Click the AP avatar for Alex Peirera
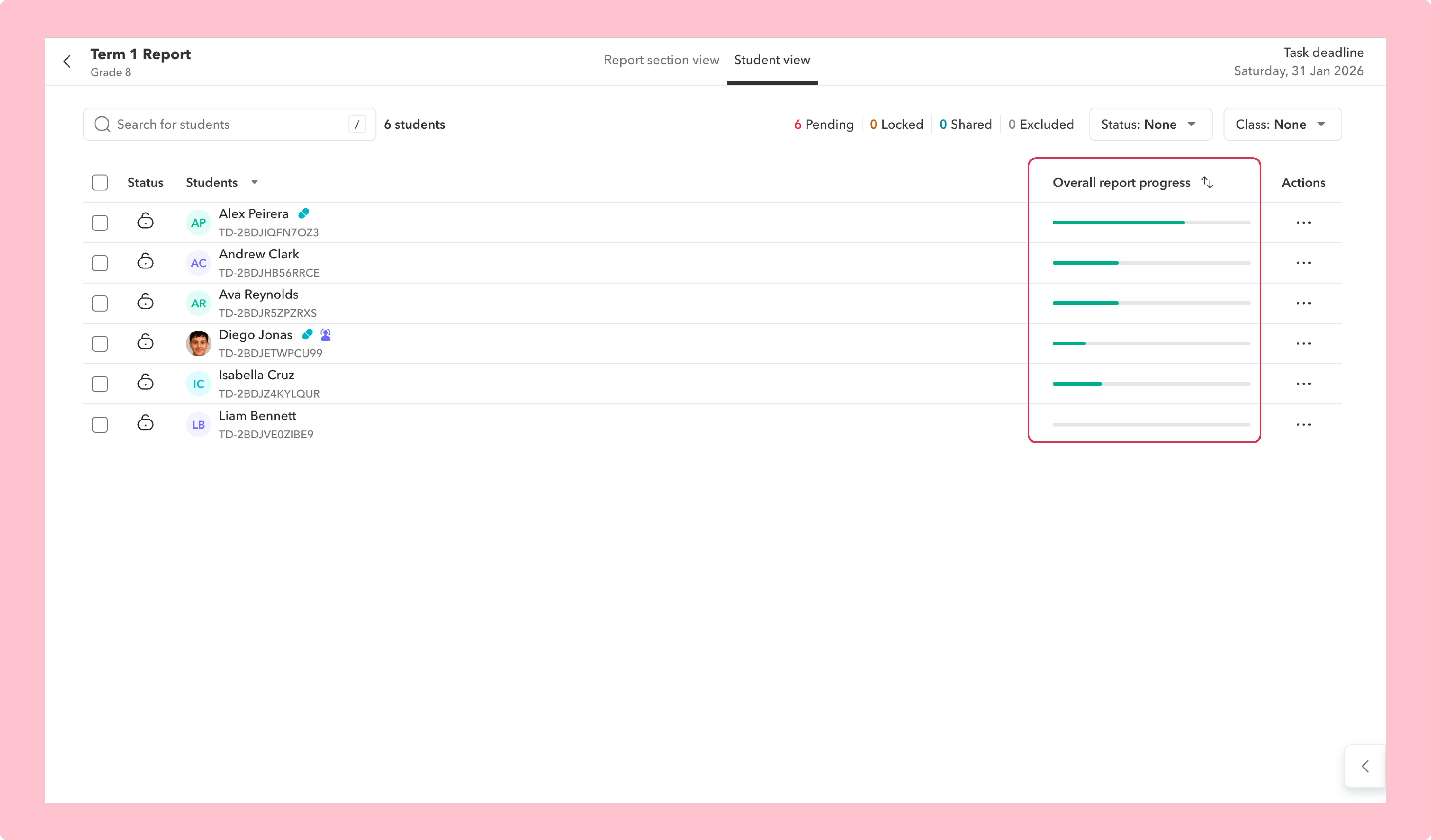 coord(198,223)
